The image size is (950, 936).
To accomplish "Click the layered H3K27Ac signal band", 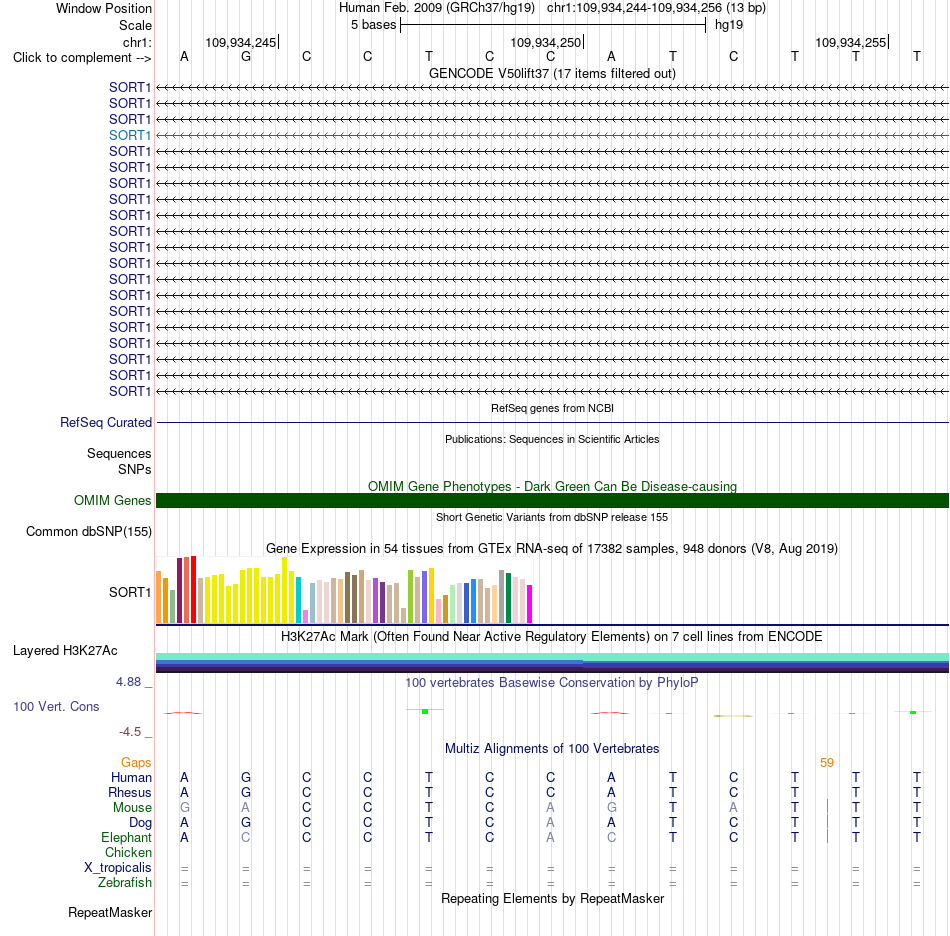I will (552, 663).
